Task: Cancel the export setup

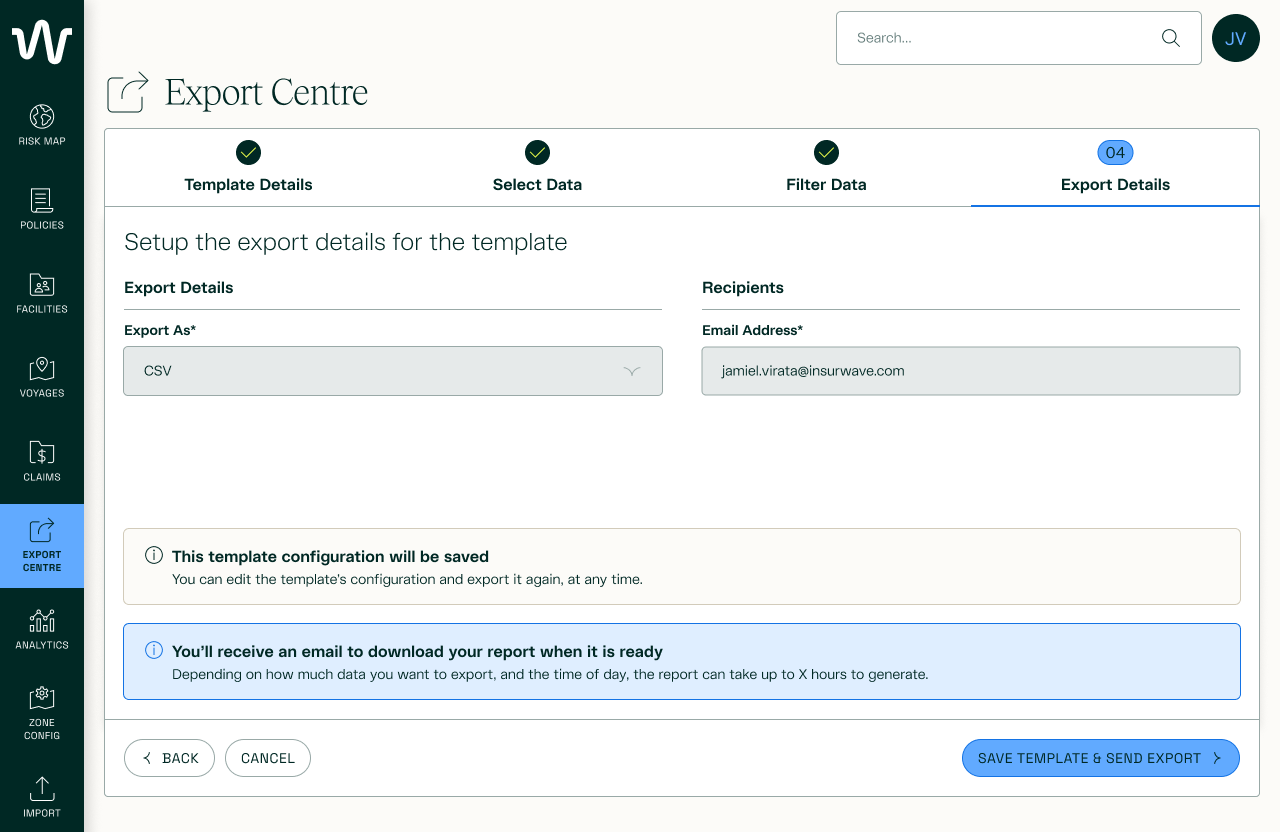Action: coord(268,758)
